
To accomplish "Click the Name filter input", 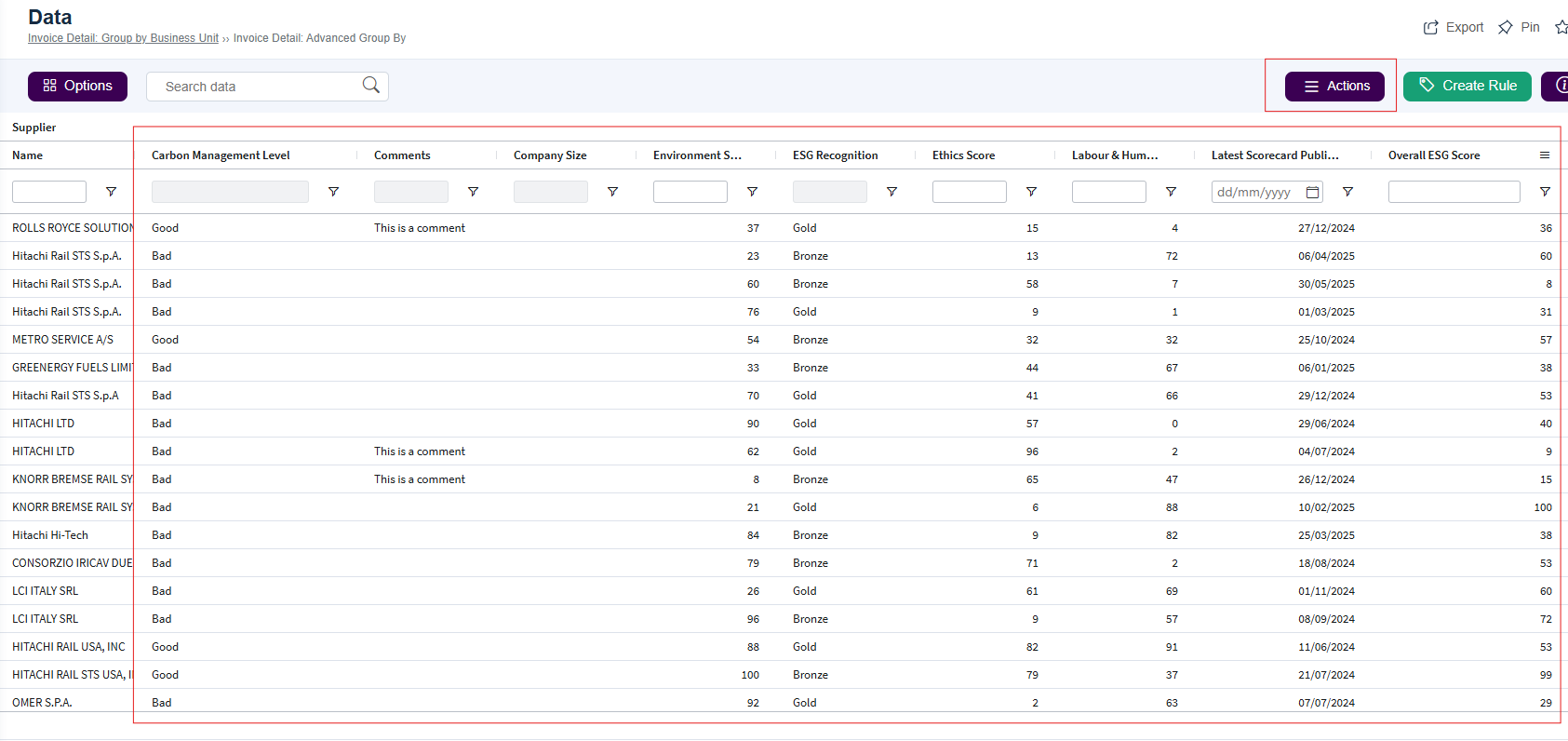I will tap(49, 192).
